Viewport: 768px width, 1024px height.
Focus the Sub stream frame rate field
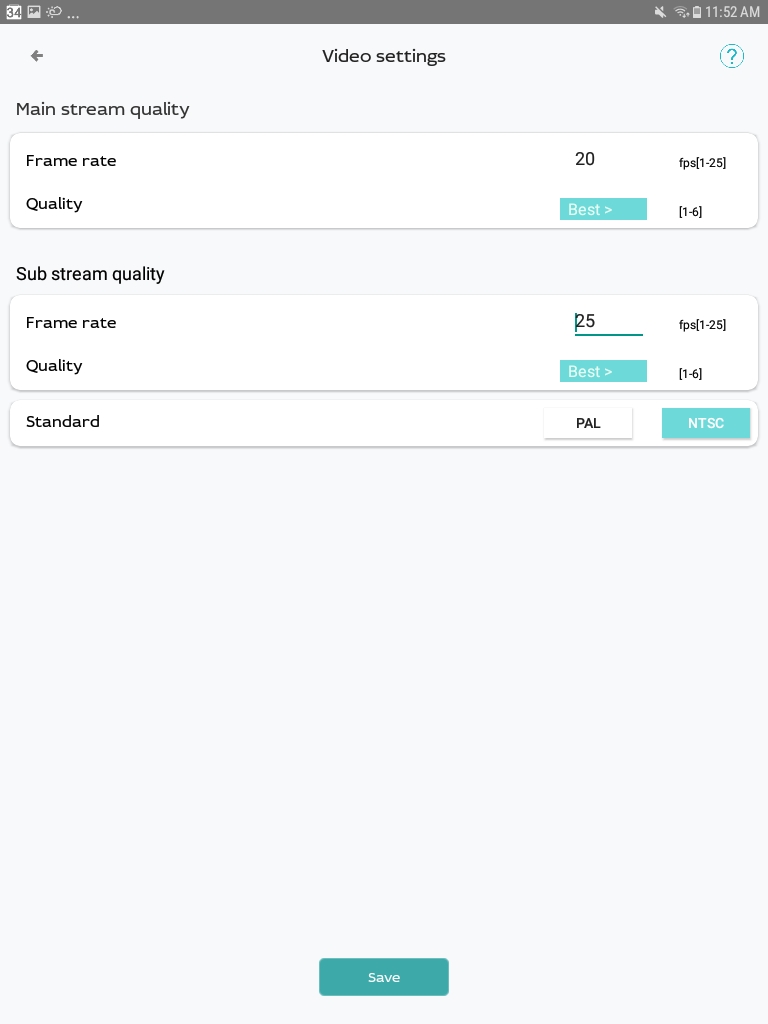click(x=608, y=321)
